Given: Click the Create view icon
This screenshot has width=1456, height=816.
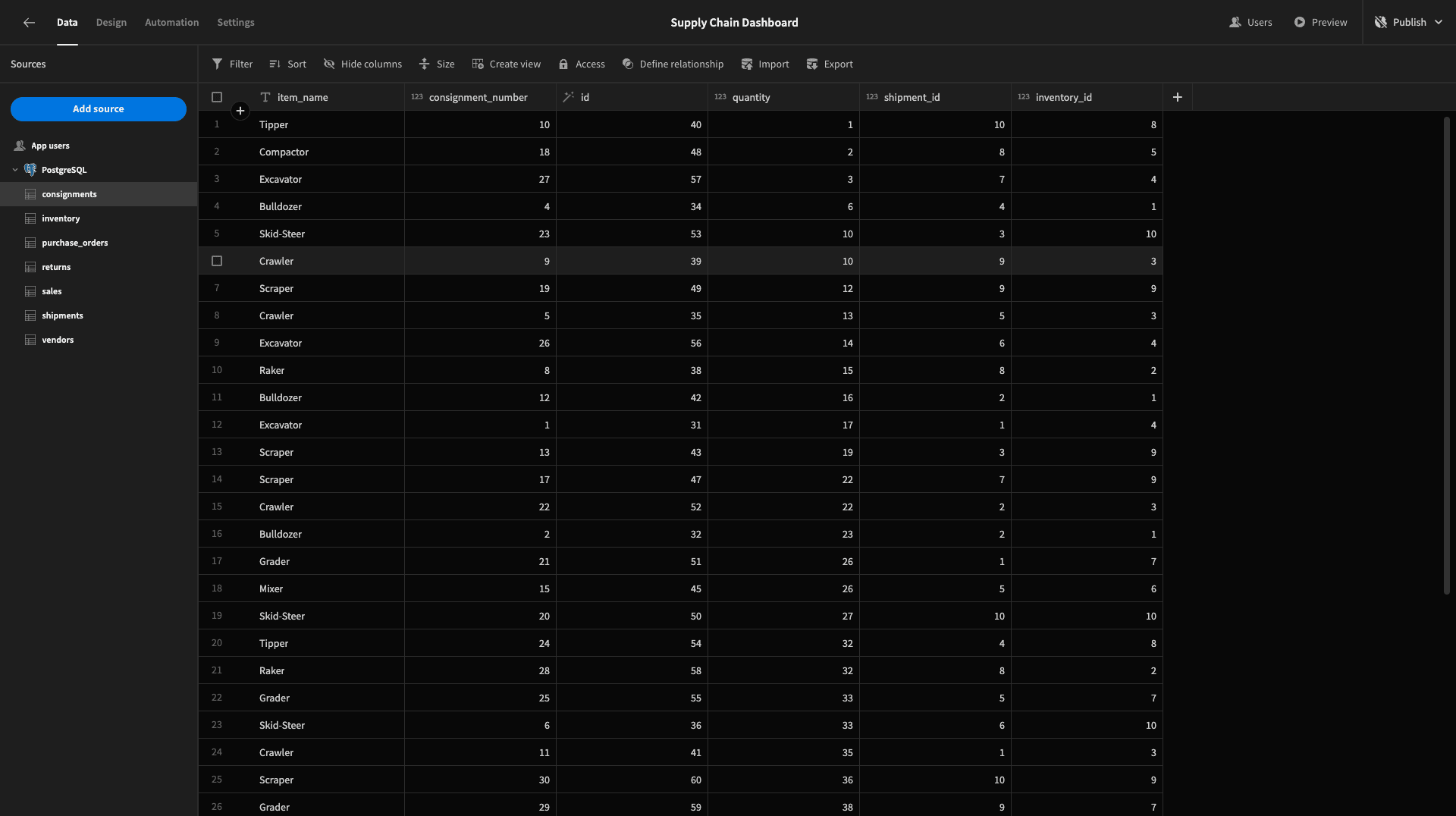Looking at the screenshot, I should coord(478,64).
